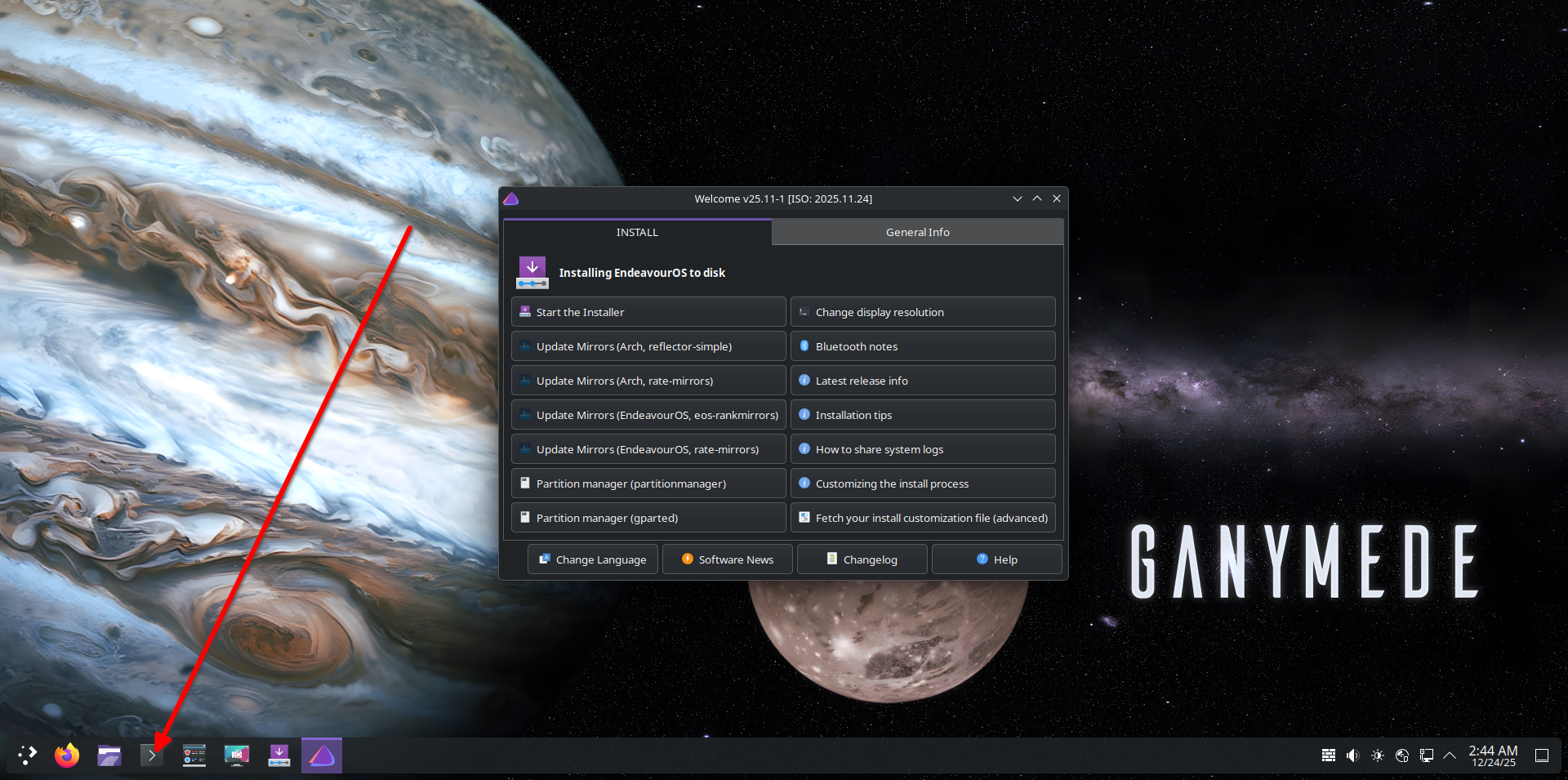
Task: Open the gparted partition manager
Action: [648, 517]
